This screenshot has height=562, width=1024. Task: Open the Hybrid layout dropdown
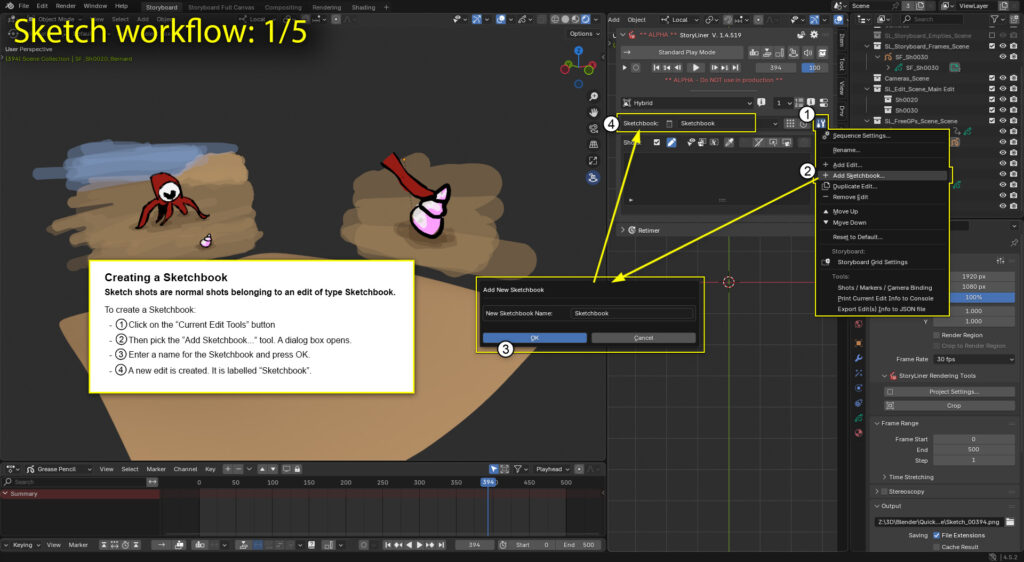tap(687, 103)
